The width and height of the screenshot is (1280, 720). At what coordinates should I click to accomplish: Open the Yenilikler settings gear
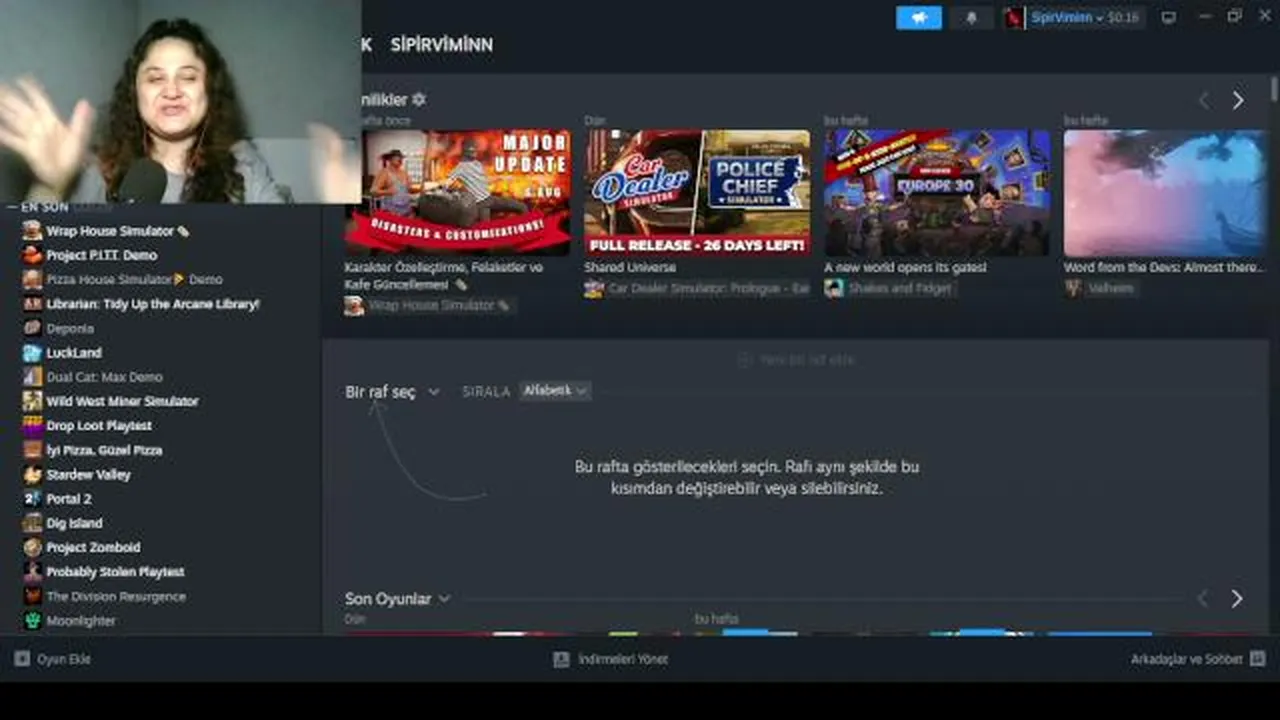click(419, 99)
